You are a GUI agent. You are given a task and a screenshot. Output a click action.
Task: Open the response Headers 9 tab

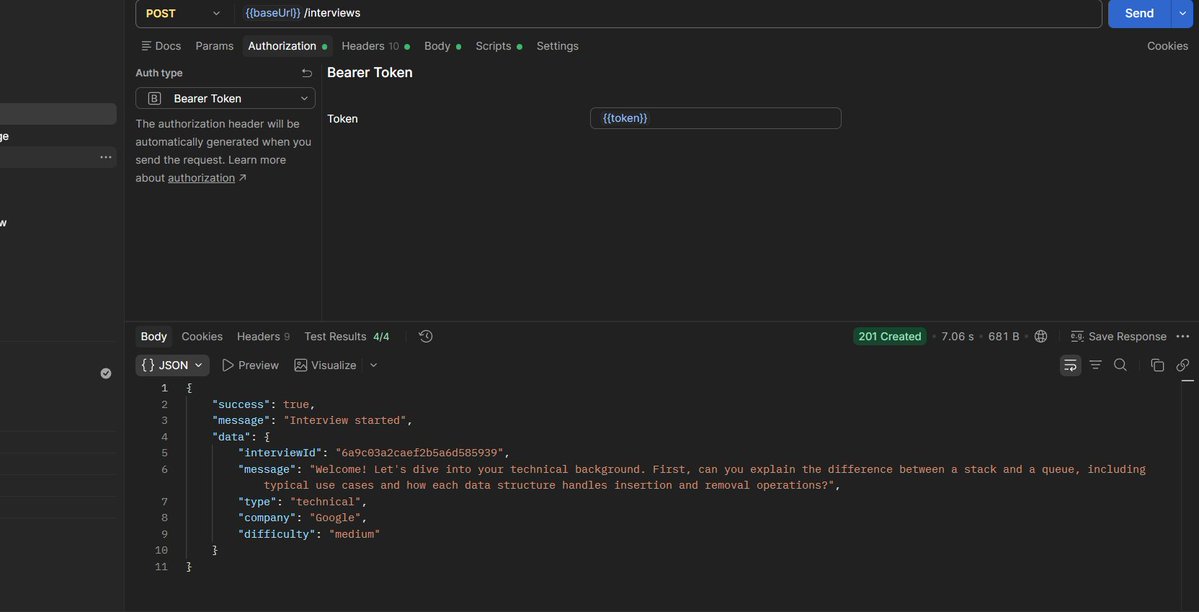263,337
